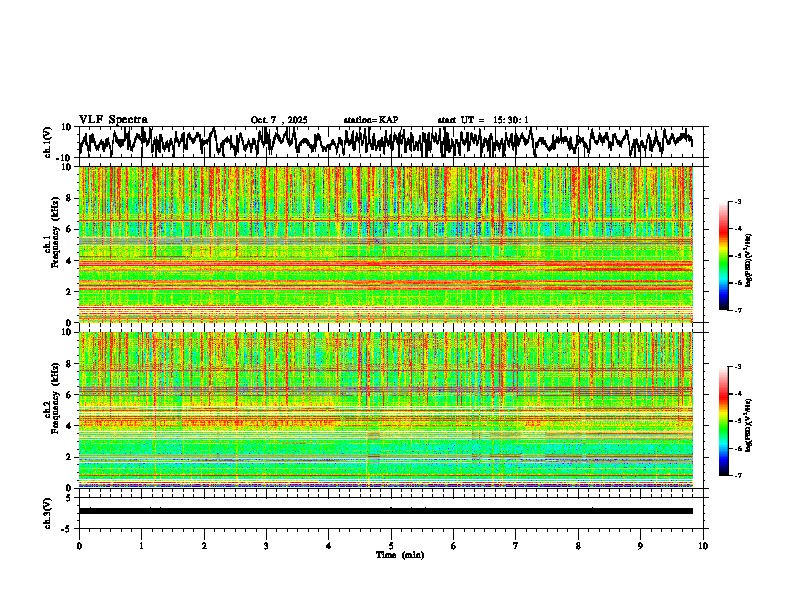Click time axis tick label 3

tap(266, 546)
